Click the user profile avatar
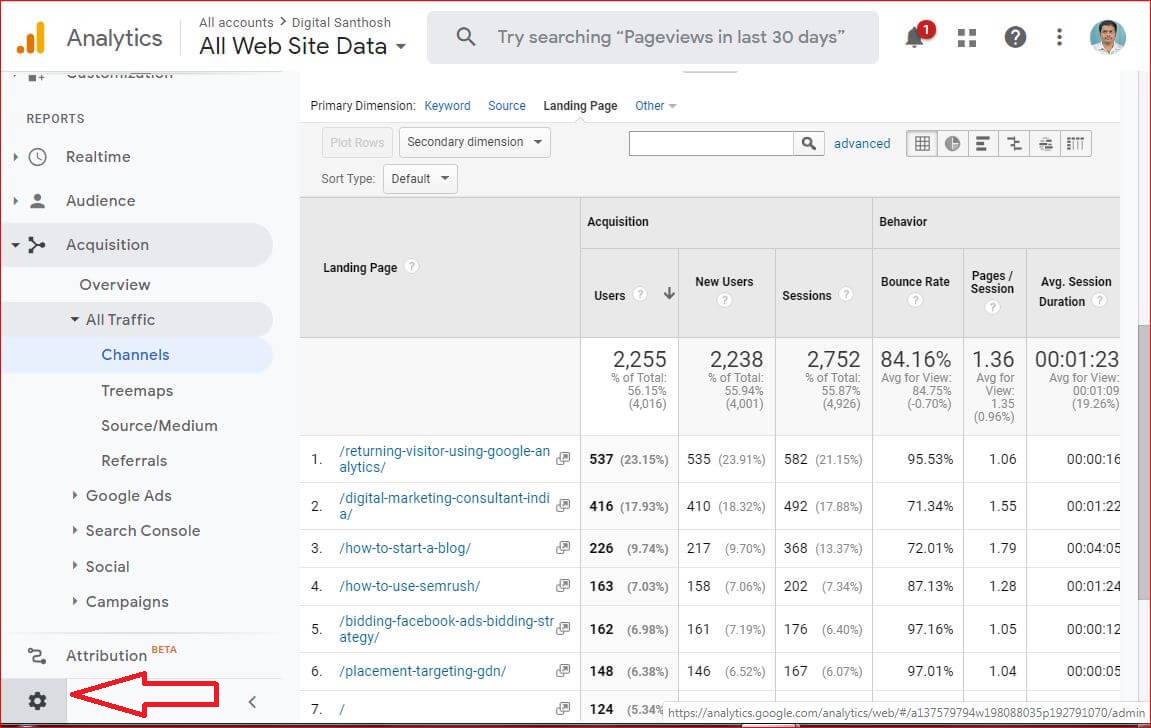Screen dimensions: 1151x728 [x=1108, y=37]
